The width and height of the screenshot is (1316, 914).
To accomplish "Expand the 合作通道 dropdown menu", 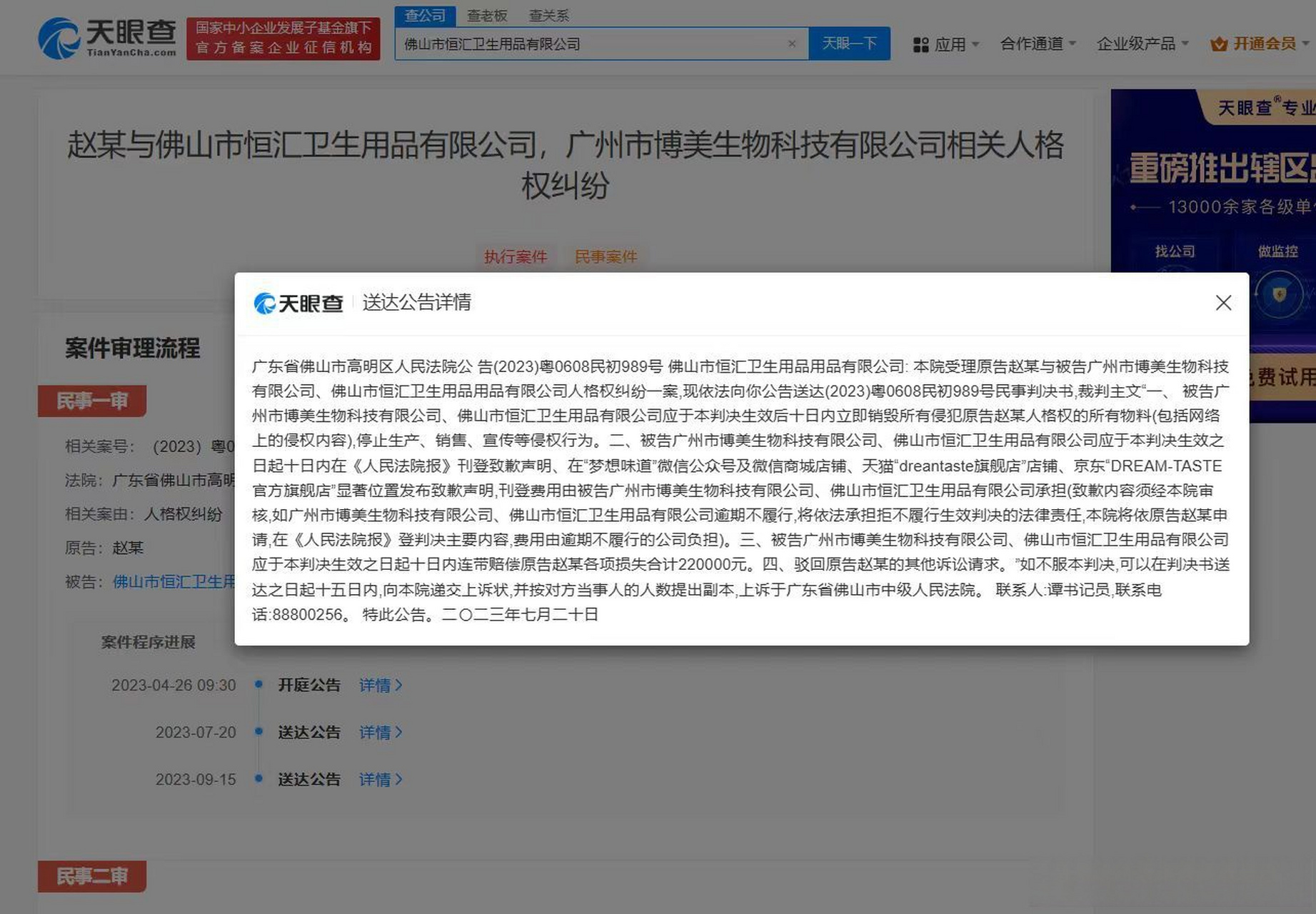I will pyautogui.click(x=1038, y=44).
